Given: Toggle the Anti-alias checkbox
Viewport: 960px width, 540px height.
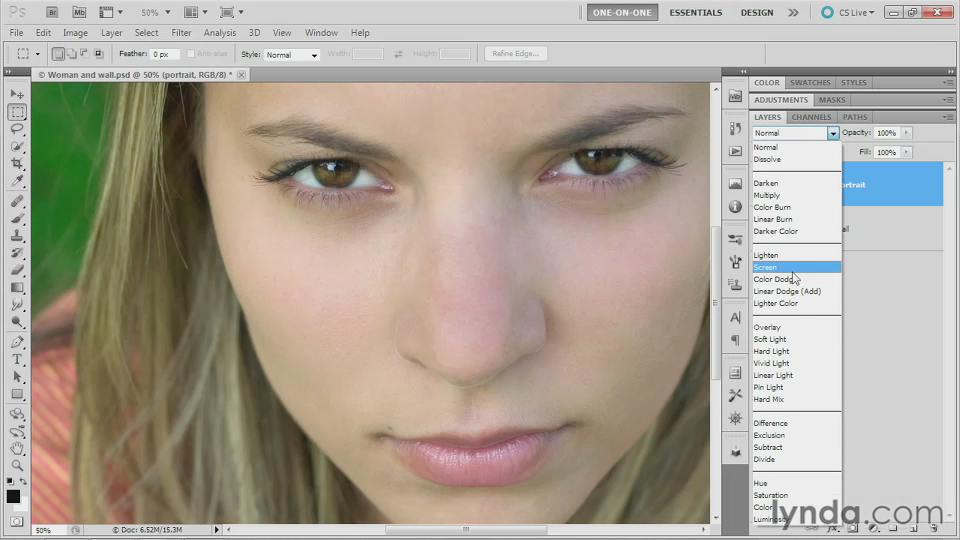Looking at the screenshot, I should coord(190,54).
